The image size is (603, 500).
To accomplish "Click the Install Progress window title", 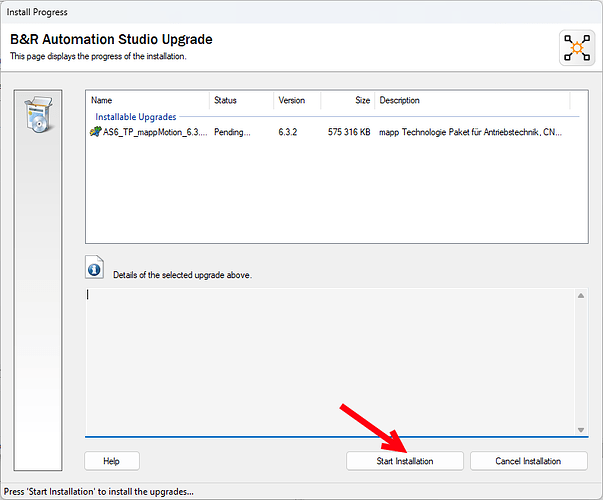I will click(37, 12).
